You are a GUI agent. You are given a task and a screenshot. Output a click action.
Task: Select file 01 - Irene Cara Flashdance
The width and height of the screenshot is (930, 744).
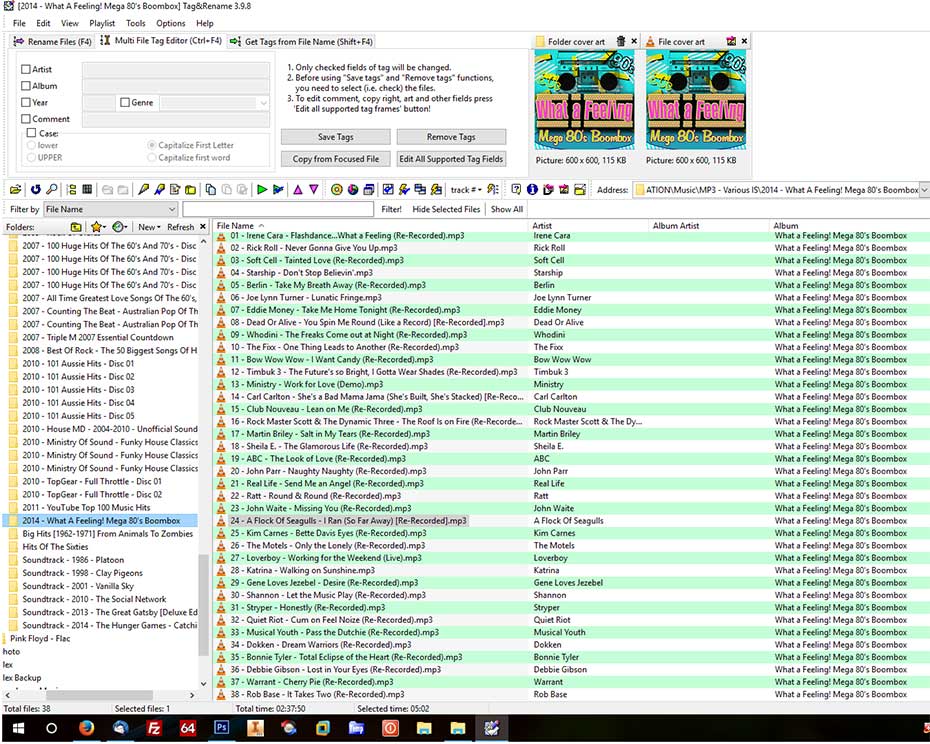347,236
